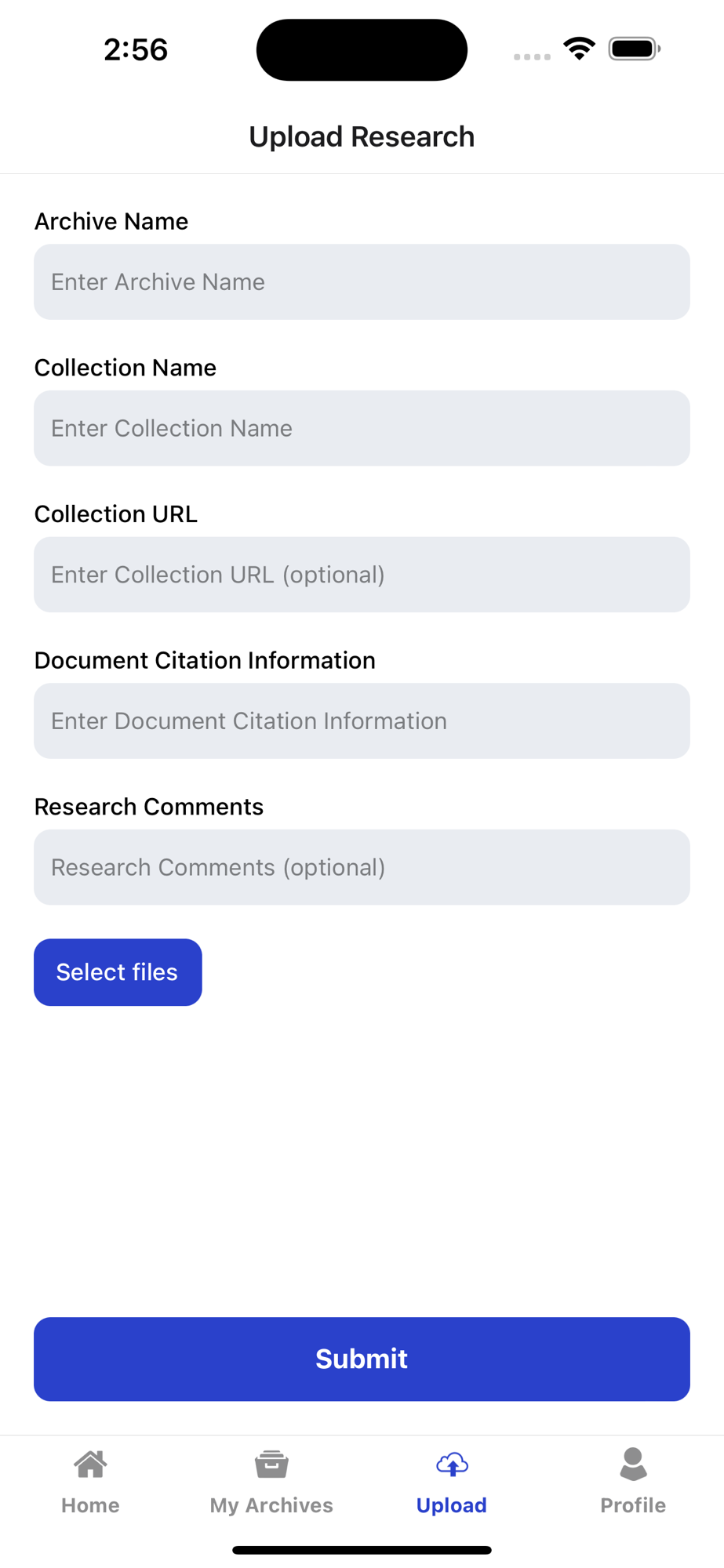Tap the Home tab label
Screen dimensions: 724x1568
[x=90, y=1505]
